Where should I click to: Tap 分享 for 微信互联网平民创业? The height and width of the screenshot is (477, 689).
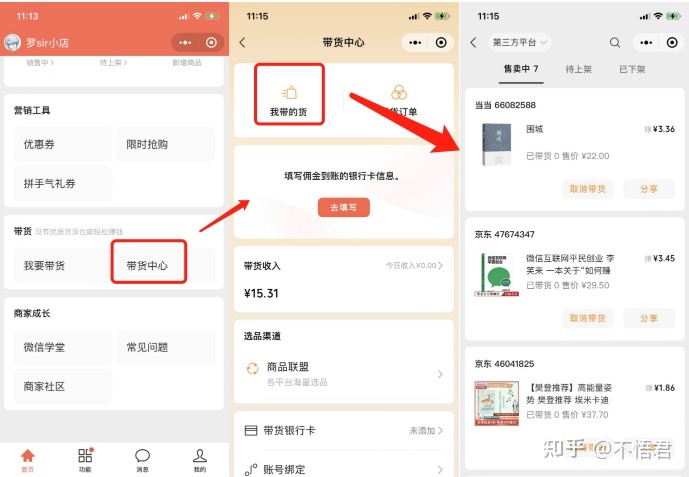click(649, 318)
